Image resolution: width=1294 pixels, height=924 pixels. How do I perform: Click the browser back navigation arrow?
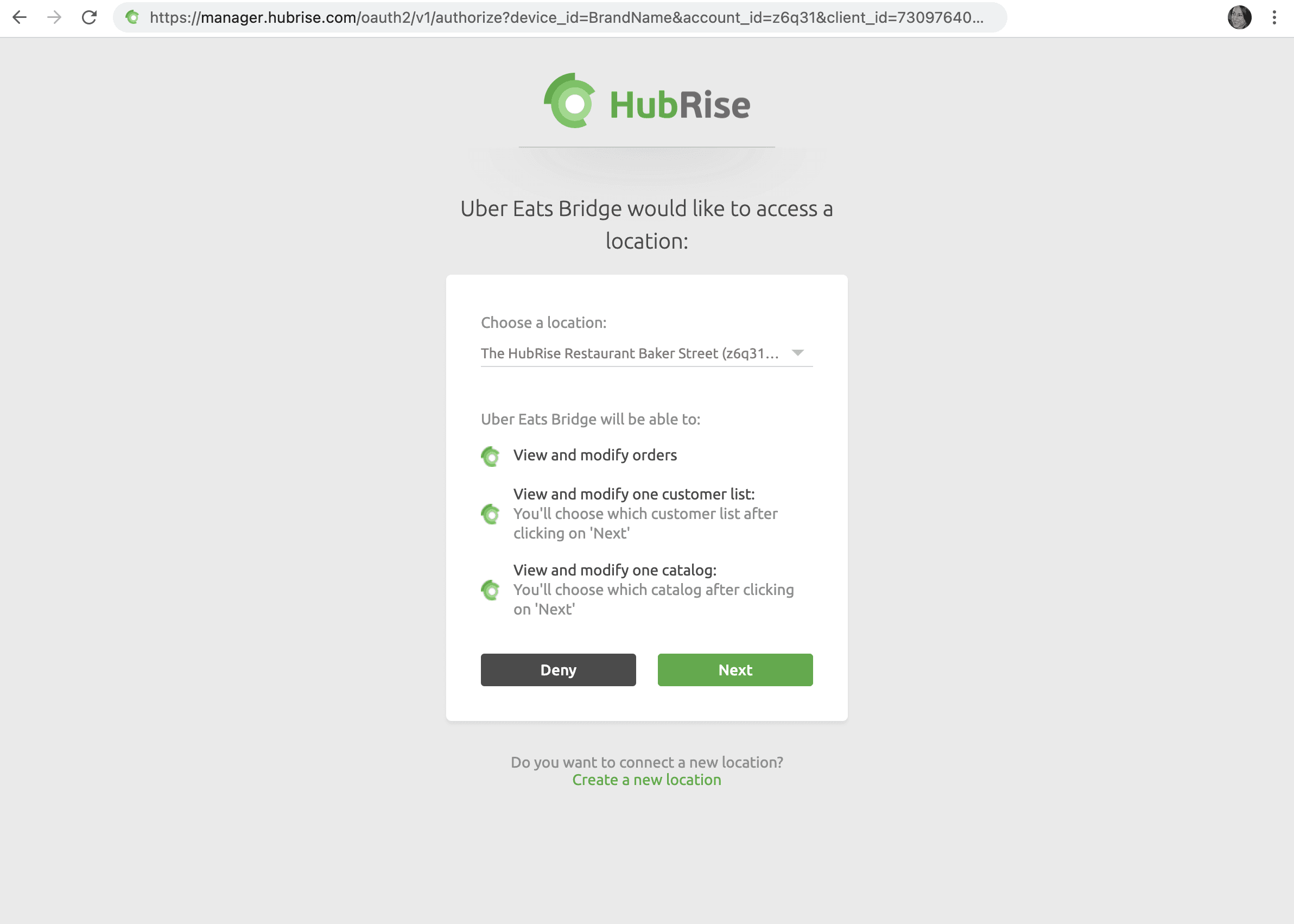[20, 18]
